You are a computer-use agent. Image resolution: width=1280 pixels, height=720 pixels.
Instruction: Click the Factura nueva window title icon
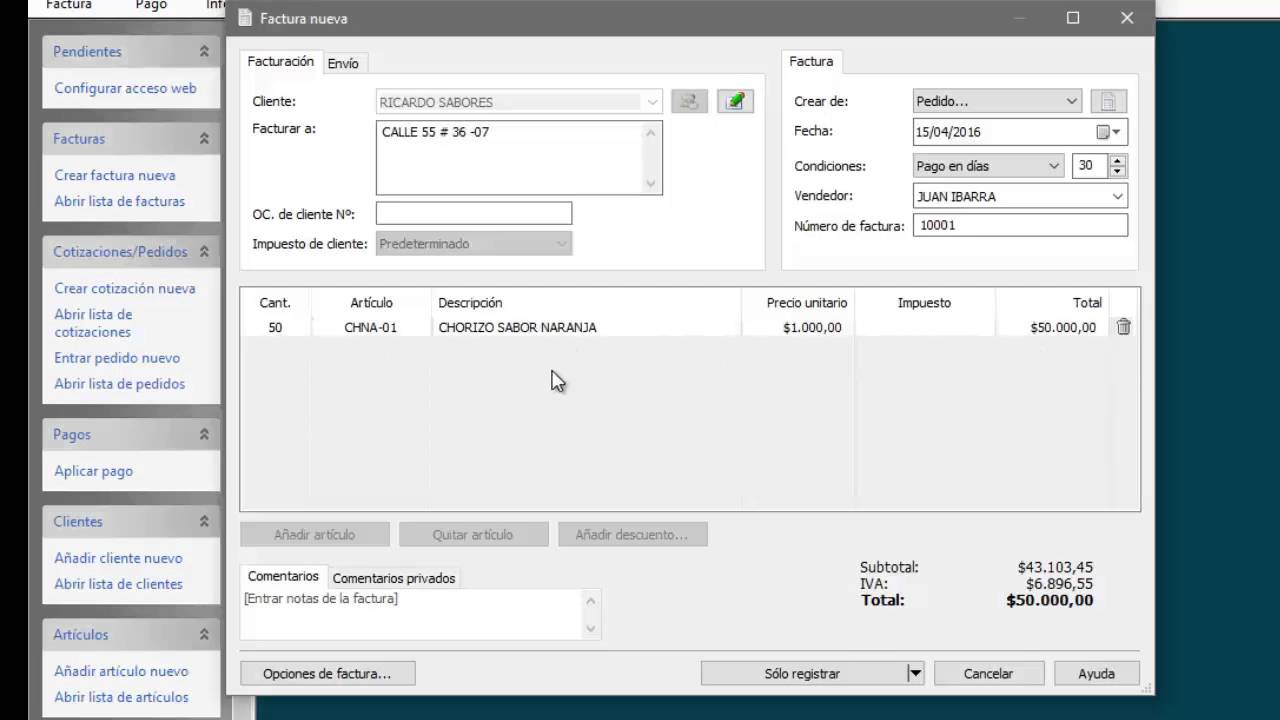click(245, 18)
